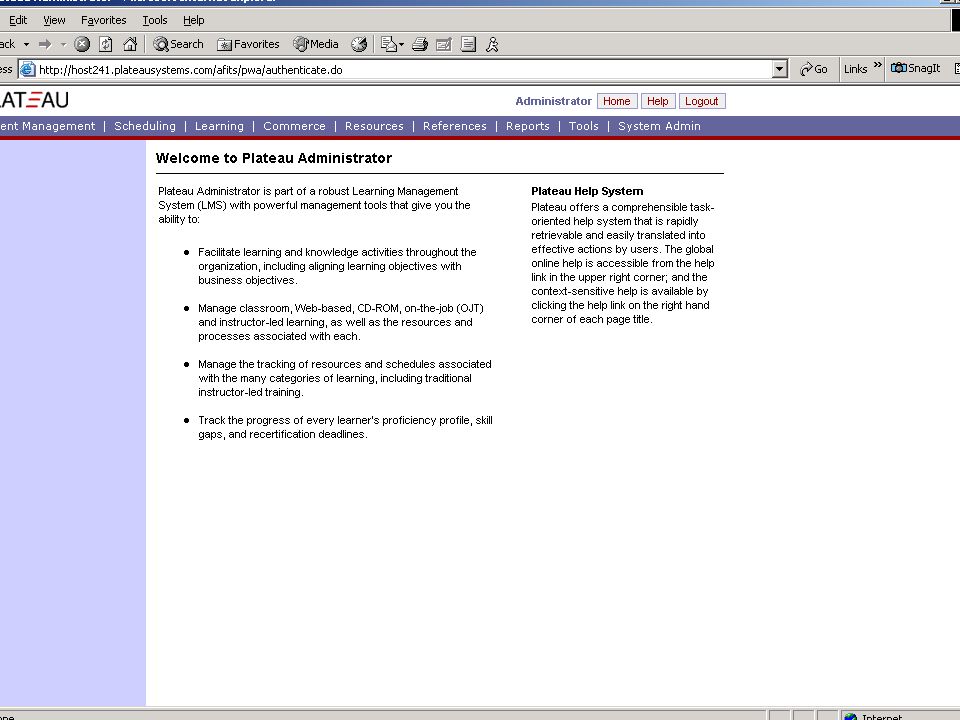Open the Discuss toolbar icon
Image resolution: width=960 pixels, height=720 pixels.
tap(468, 44)
